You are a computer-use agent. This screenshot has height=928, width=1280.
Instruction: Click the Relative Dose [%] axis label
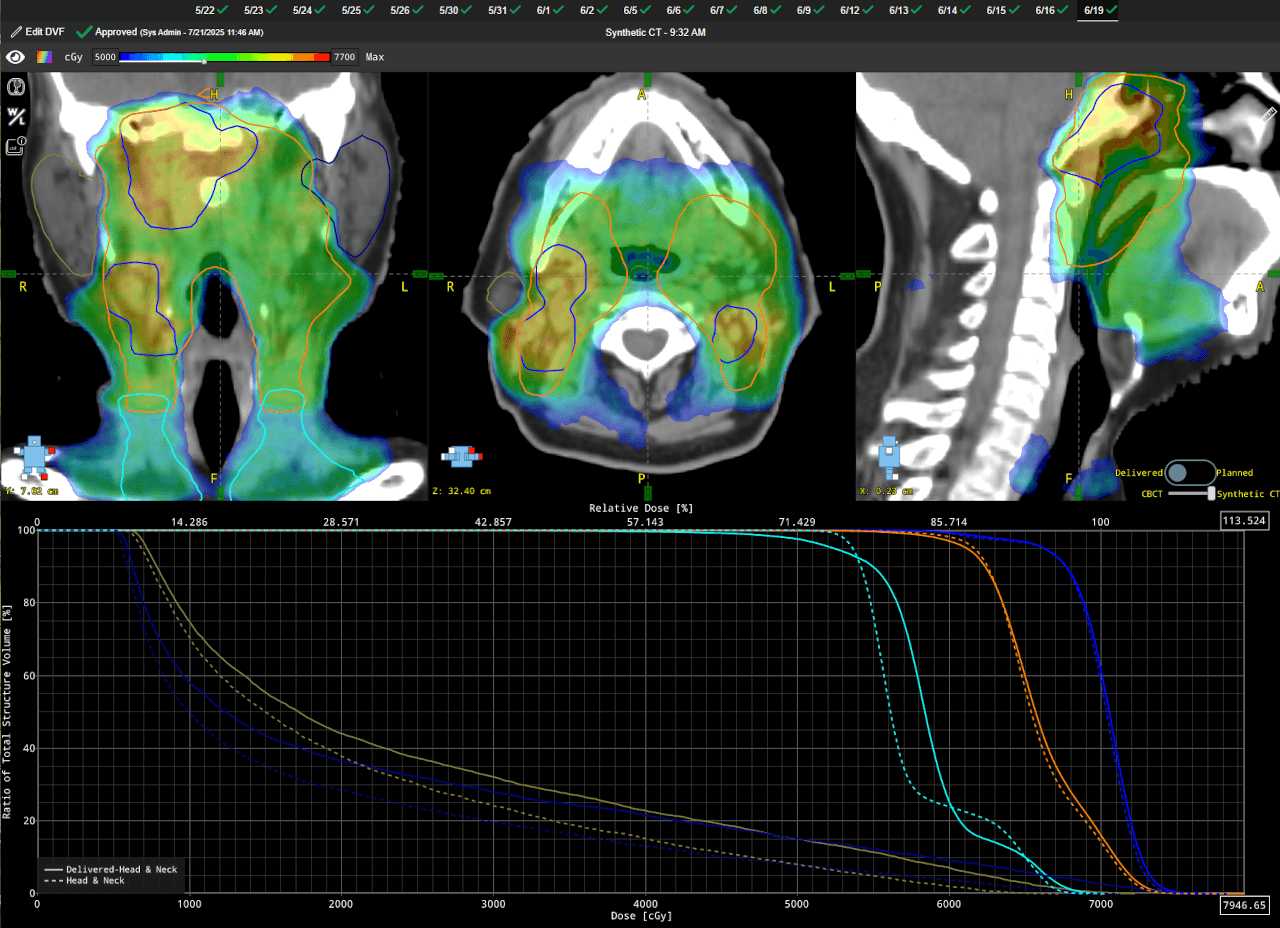click(x=641, y=508)
